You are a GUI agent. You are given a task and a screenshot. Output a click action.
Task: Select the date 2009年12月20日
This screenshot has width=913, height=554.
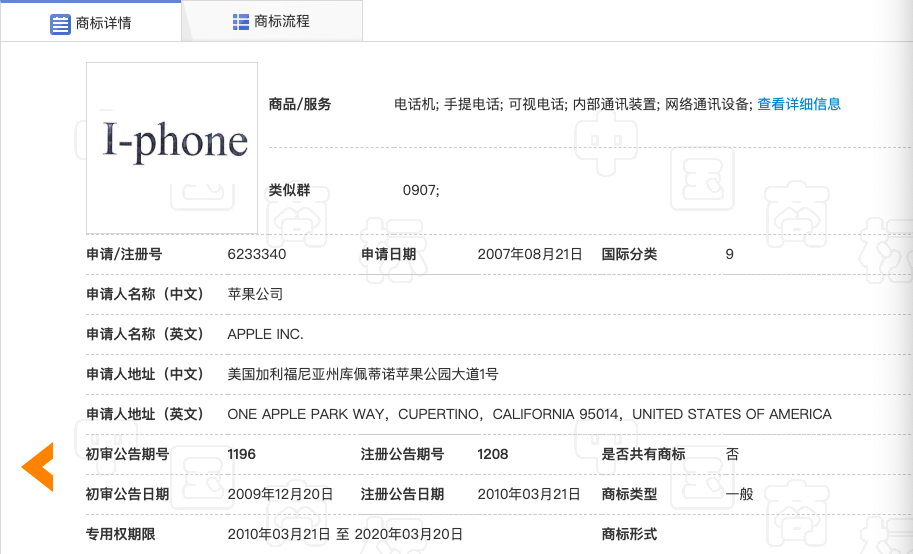pyautogui.click(x=280, y=495)
